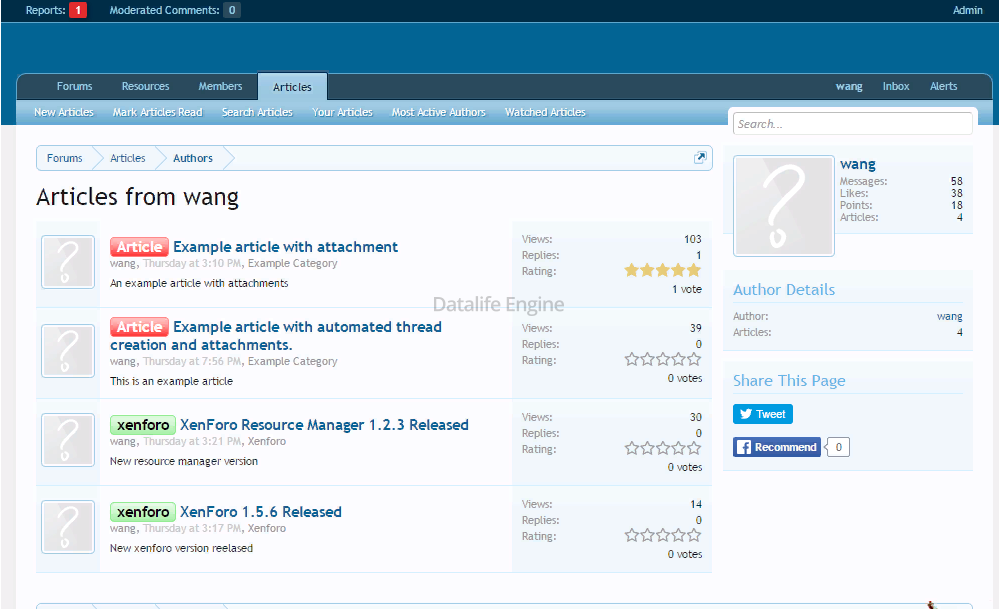Screen dimensions: 999x609
Task: Open Xenforo category of Resource Manager article
Action: [x=266, y=441]
